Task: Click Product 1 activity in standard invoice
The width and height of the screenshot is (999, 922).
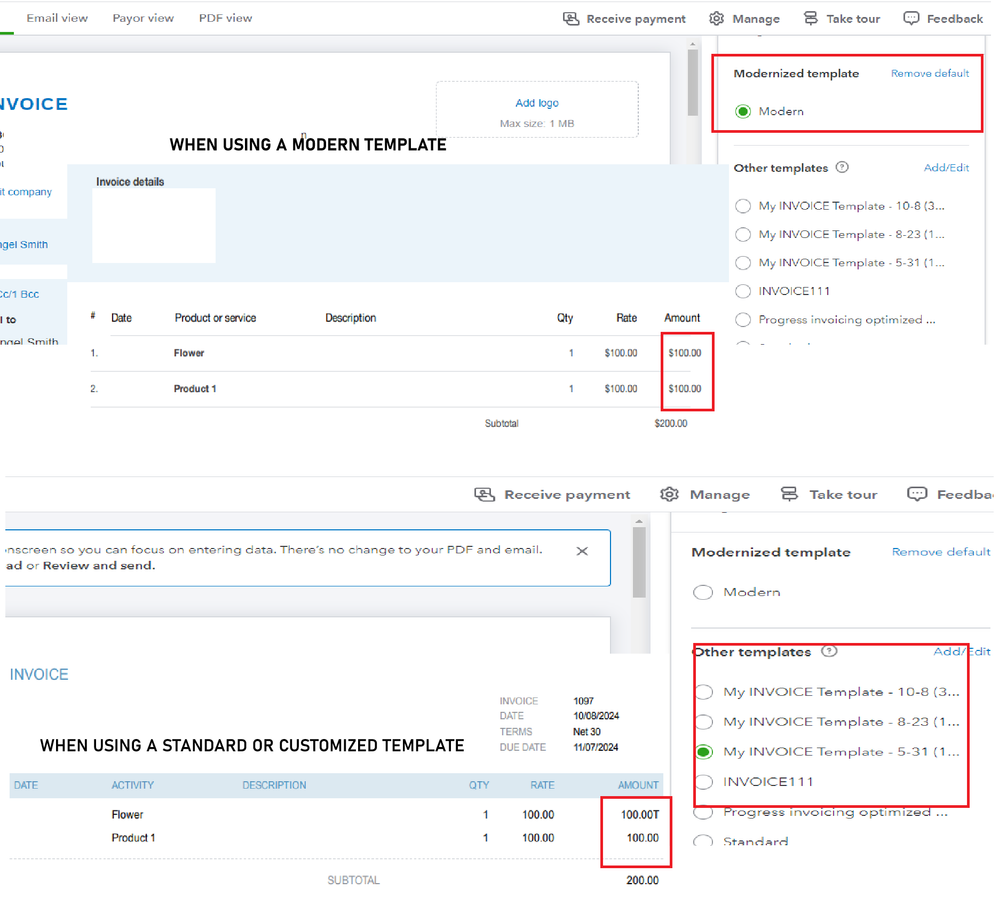Action: pyautogui.click(x=133, y=838)
